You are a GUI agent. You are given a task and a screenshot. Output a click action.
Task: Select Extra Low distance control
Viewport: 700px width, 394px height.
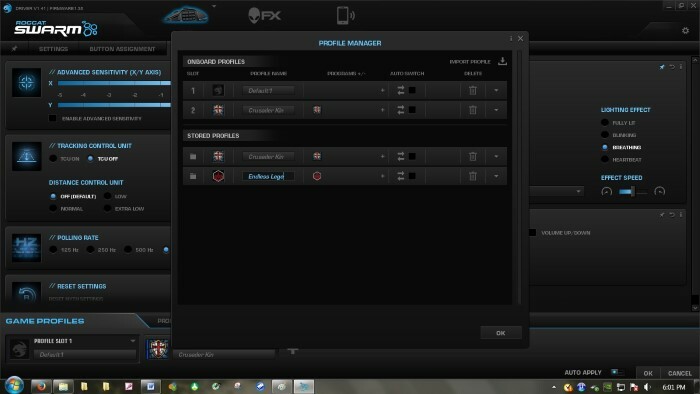(x=107, y=208)
